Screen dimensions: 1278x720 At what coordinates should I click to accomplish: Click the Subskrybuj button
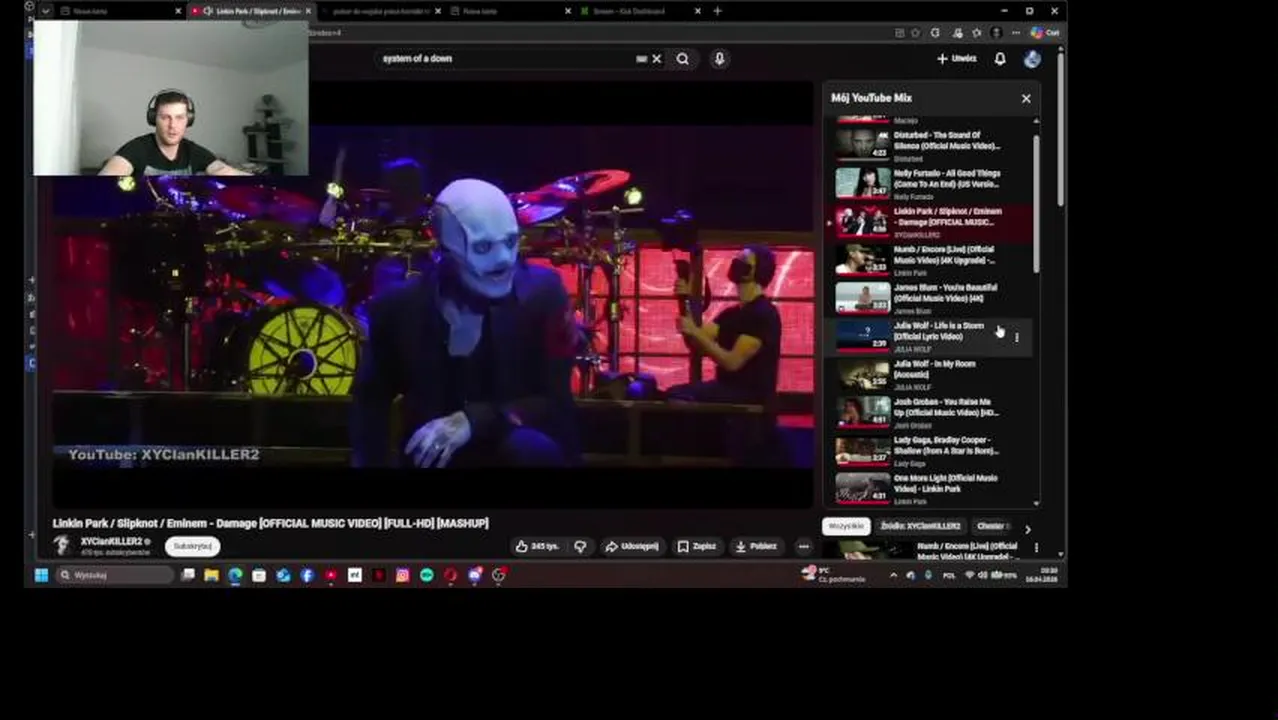[x=193, y=546]
